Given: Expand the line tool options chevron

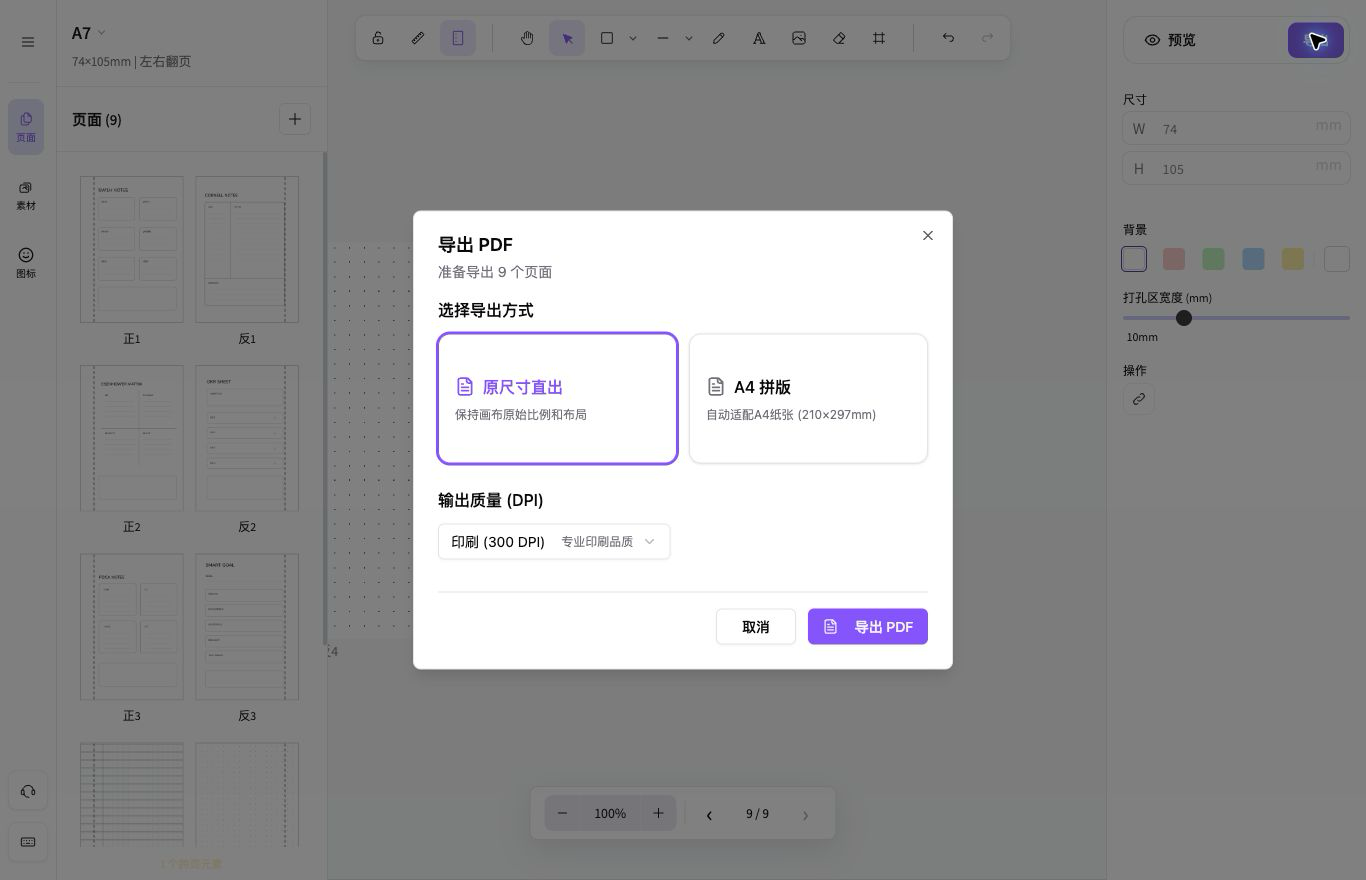Looking at the screenshot, I should (689, 38).
